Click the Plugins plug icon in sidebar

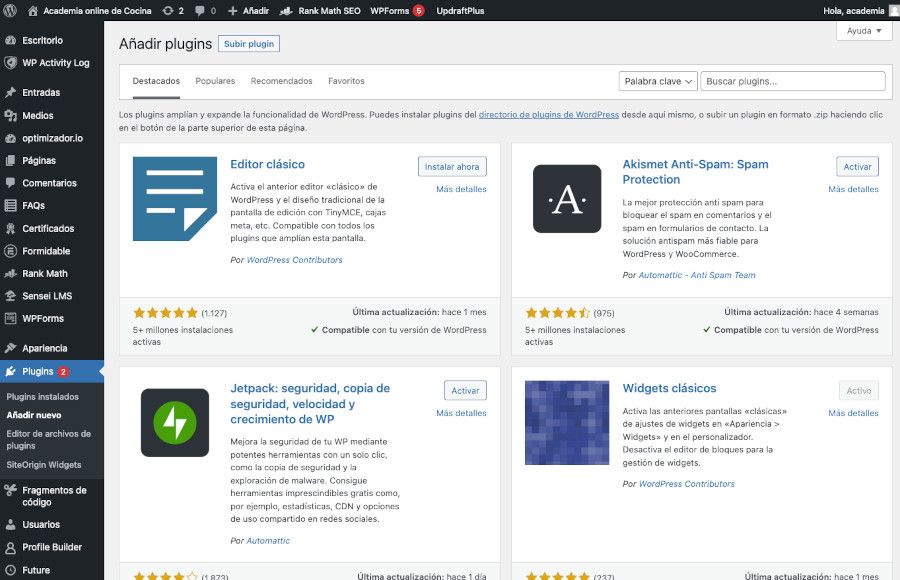10,372
